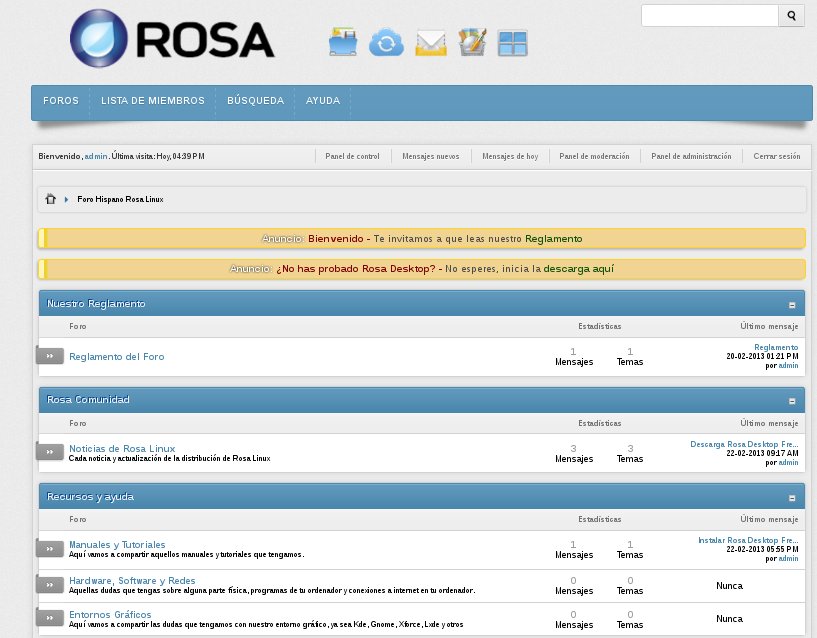Click status icon beside Noticias de Rosa Linux

(50, 451)
